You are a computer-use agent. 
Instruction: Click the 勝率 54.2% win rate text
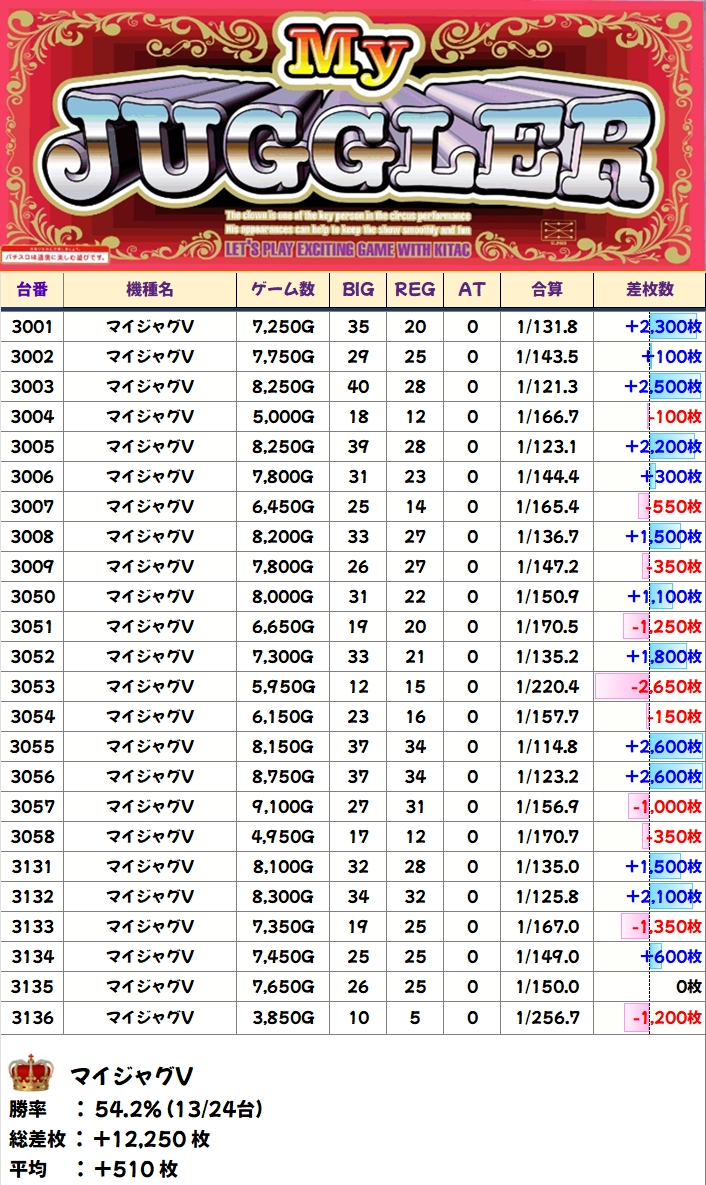[x=136, y=1108]
